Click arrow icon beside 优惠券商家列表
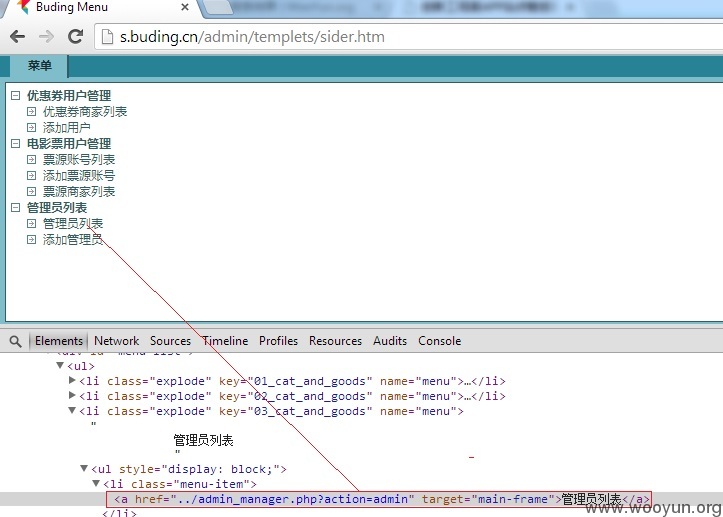The image size is (723, 517). (31, 112)
